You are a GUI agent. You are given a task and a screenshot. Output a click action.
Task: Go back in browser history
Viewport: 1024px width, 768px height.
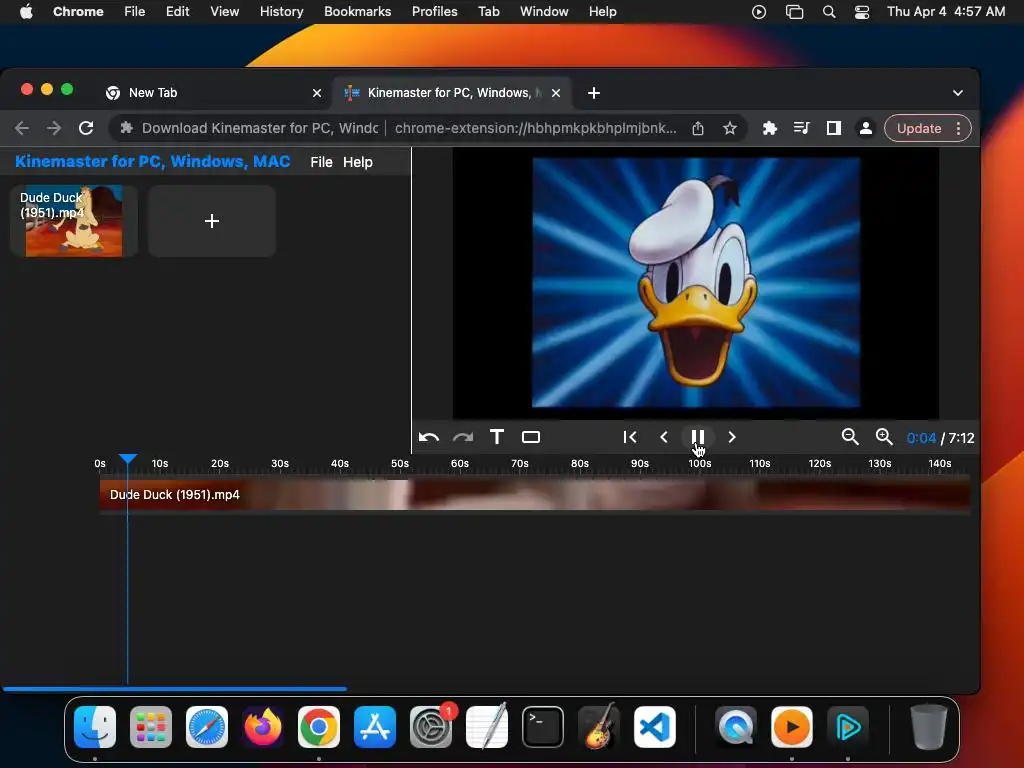22,128
